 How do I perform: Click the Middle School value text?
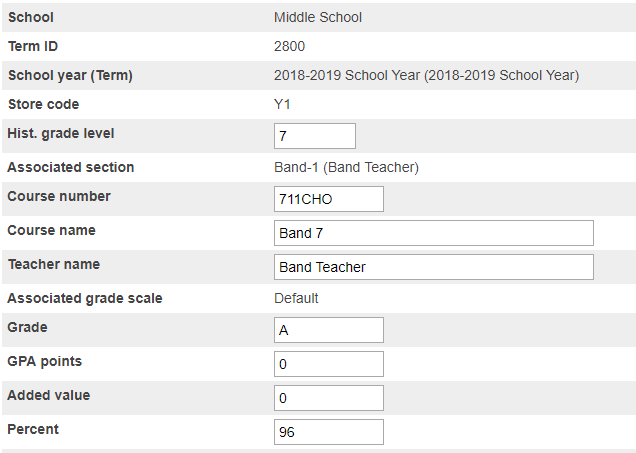click(317, 17)
